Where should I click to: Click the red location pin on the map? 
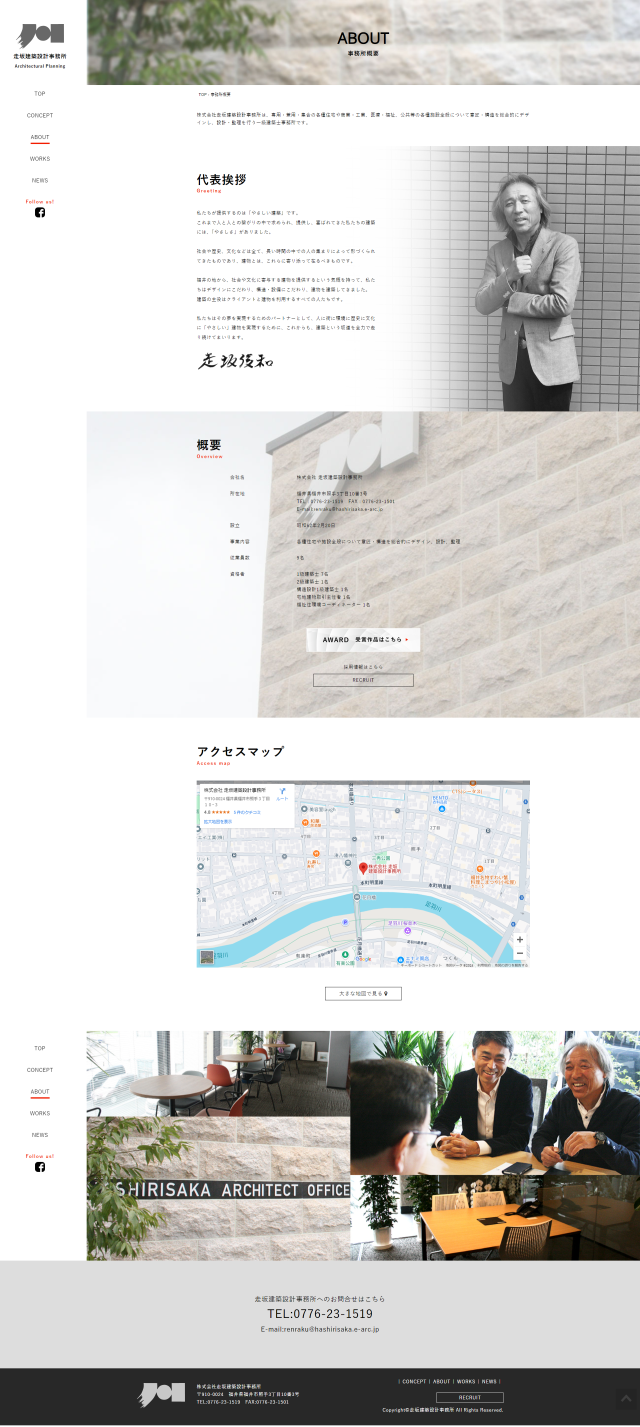pyautogui.click(x=364, y=868)
